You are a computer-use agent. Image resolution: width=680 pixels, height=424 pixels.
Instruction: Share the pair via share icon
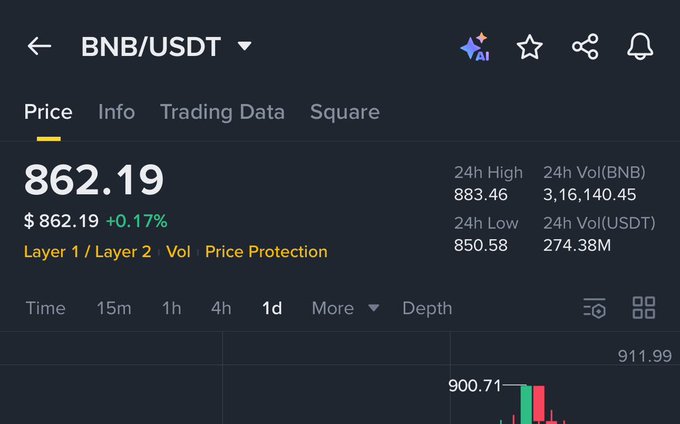tap(585, 46)
